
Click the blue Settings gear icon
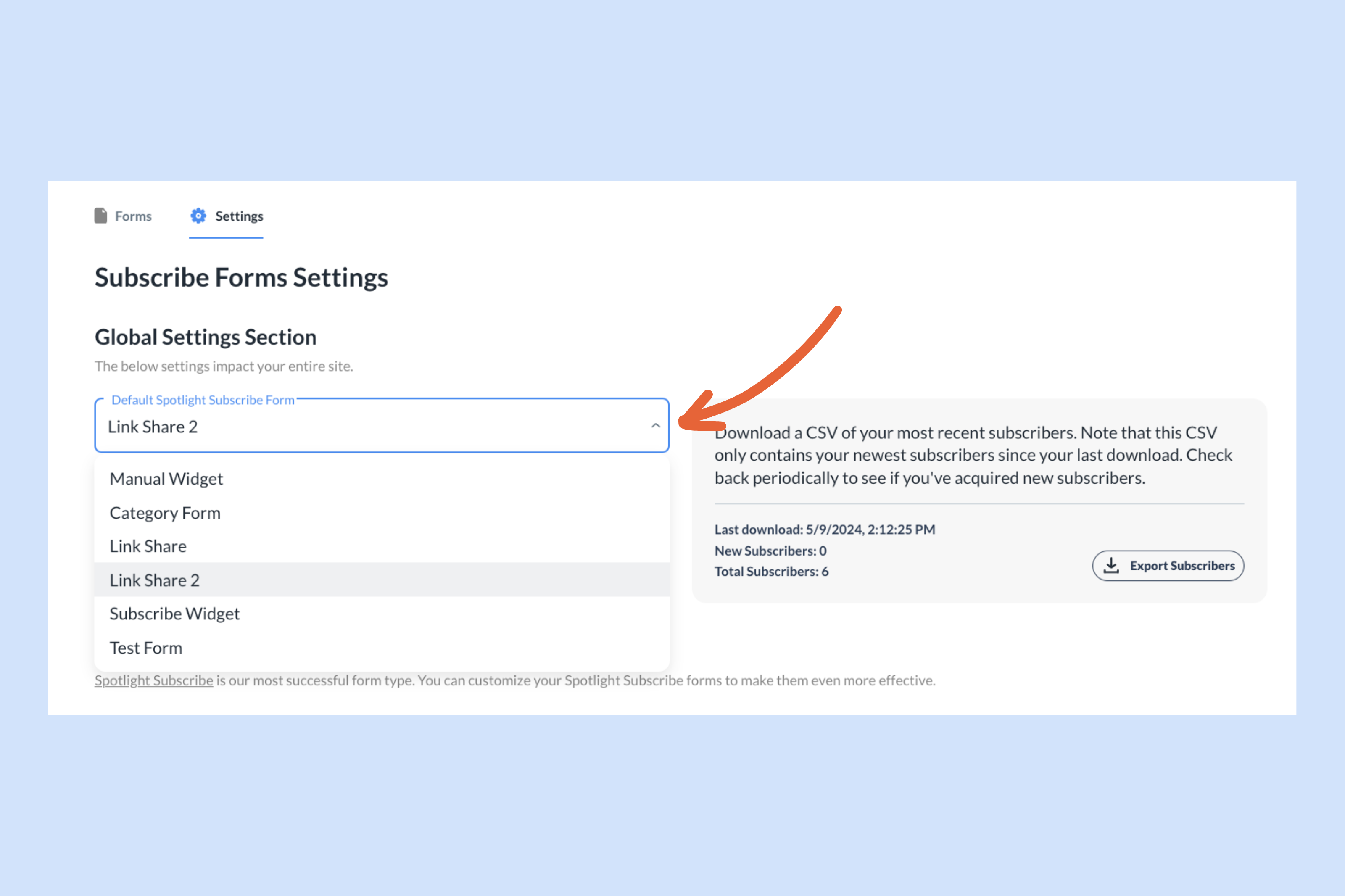tap(198, 216)
